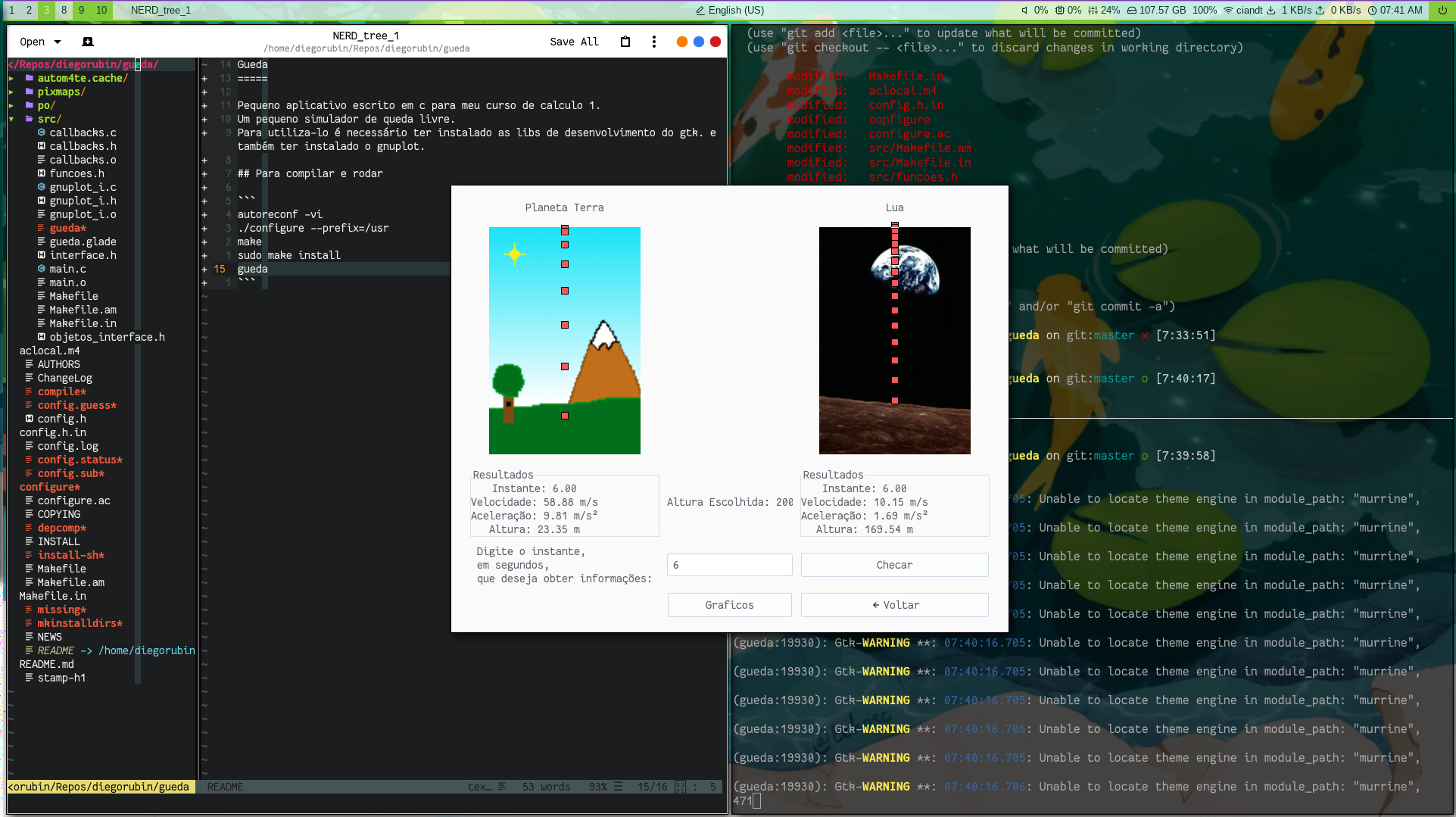Click the INSTALL file icon
The image size is (1456, 817).
coord(30,541)
